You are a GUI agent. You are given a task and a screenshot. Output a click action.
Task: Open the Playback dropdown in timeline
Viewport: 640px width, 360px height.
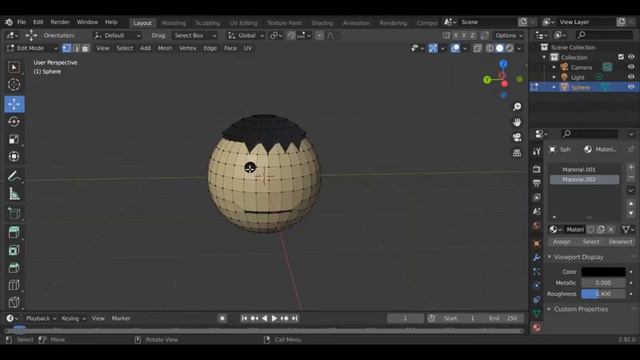pos(40,318)
